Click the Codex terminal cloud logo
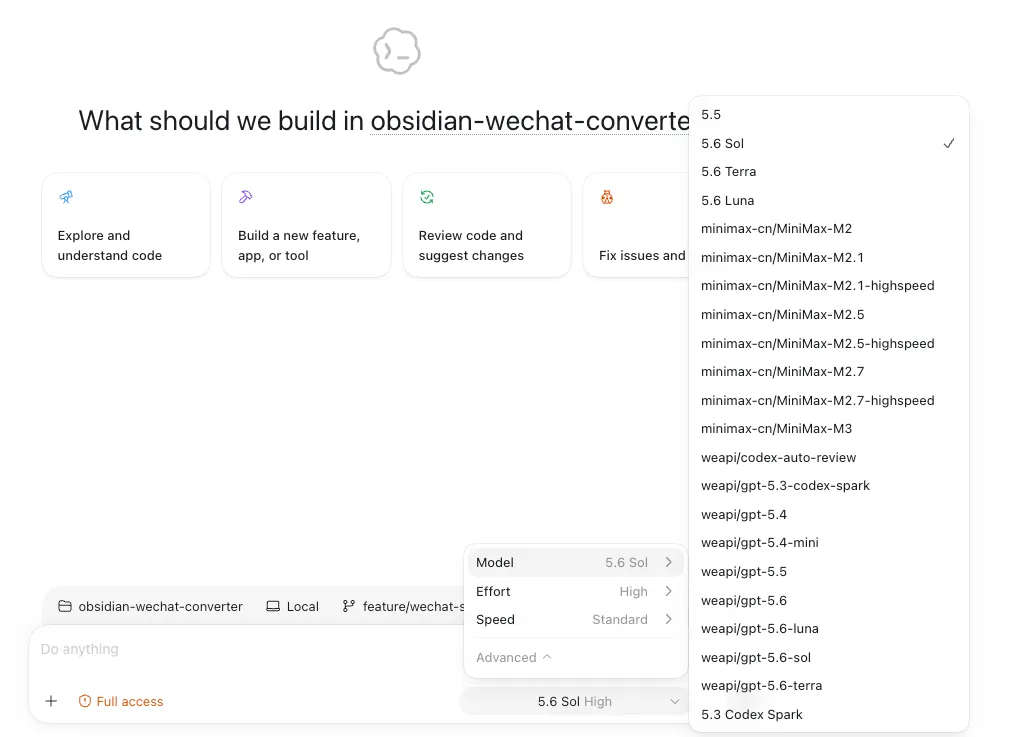The height and width of the screenshot is (737, 1009). pos(396,51)
